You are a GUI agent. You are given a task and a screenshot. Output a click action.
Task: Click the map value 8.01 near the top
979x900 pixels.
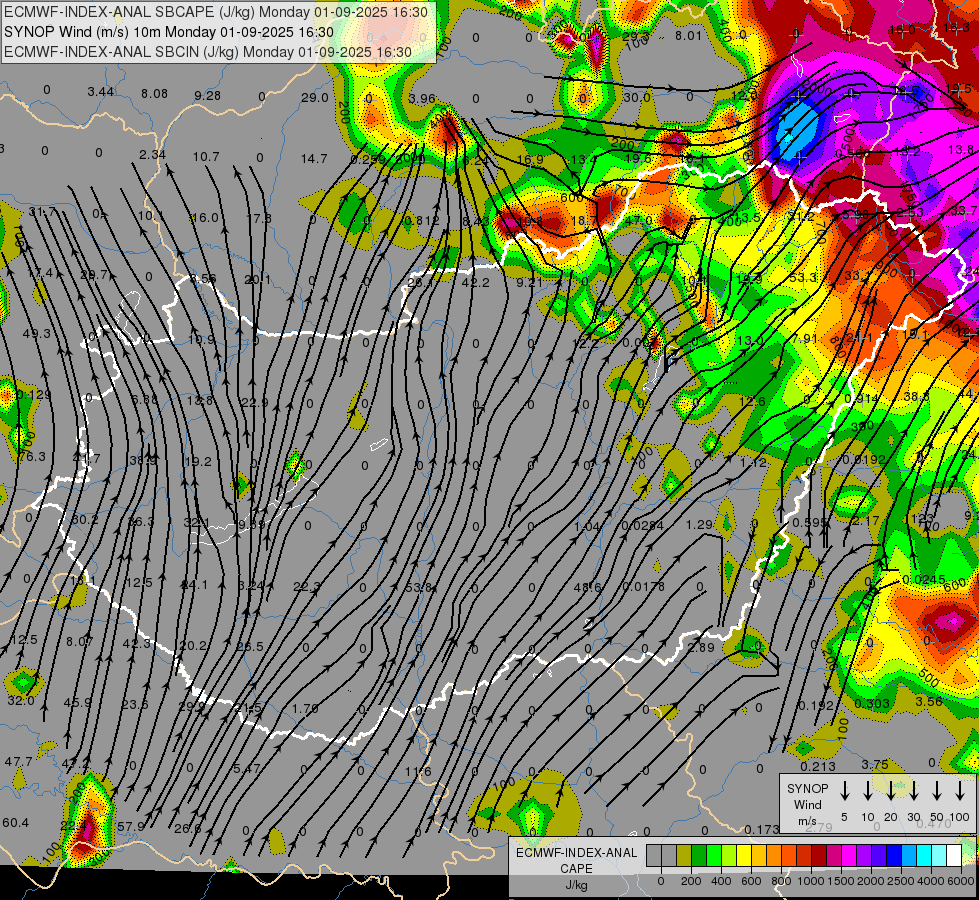point(689,36)
